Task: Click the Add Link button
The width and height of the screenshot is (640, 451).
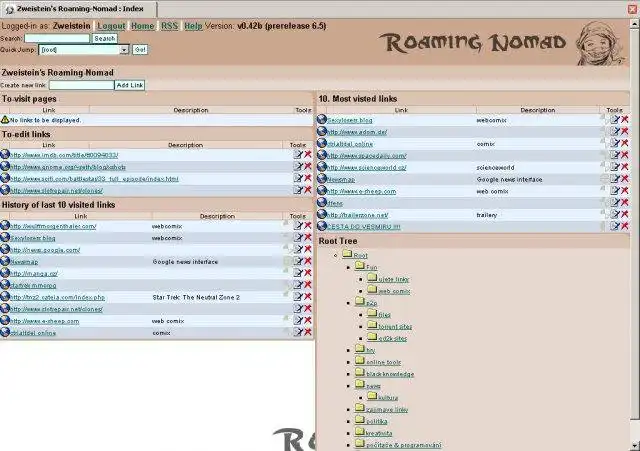Action: tap(130, 85)
